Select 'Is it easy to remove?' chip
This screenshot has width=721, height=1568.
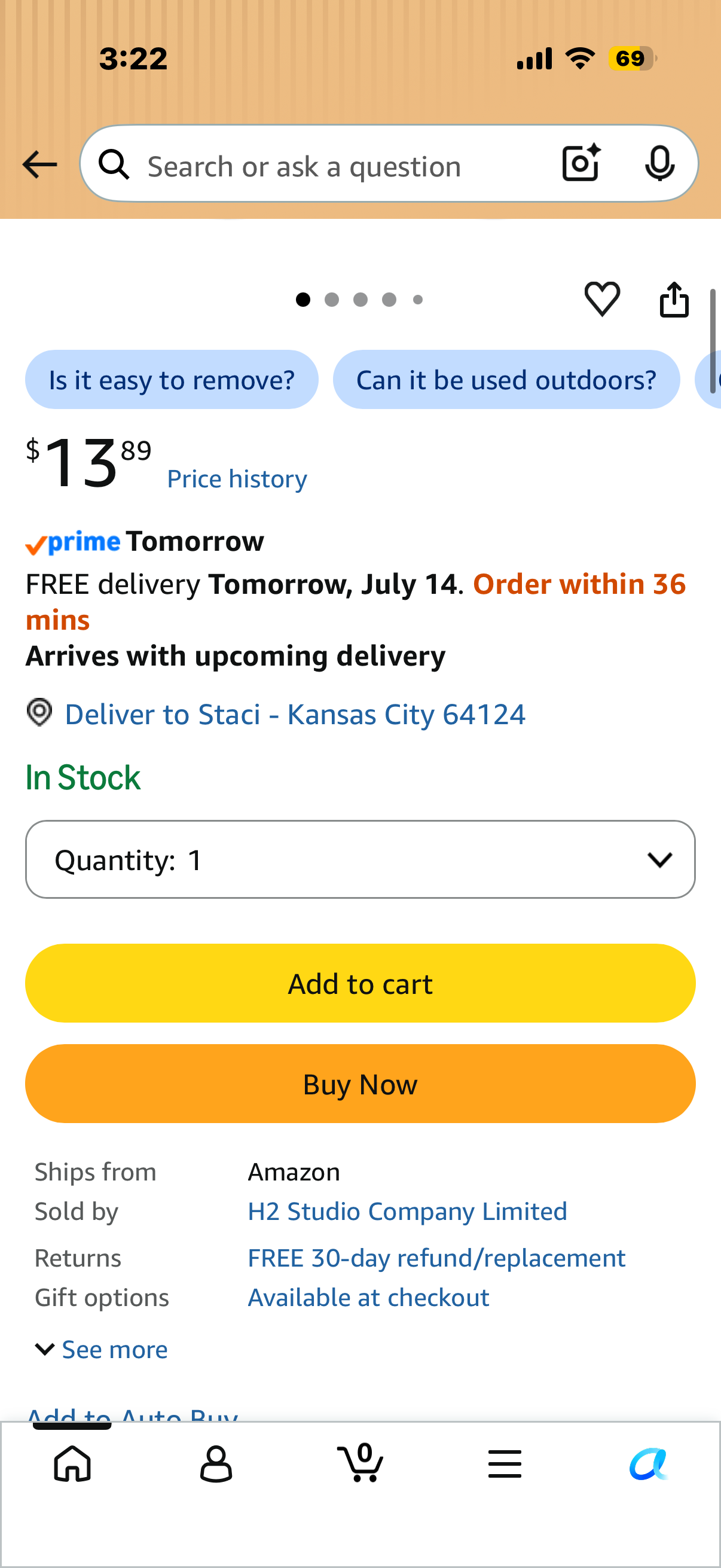pyautogui.click(x=172, y=379)
